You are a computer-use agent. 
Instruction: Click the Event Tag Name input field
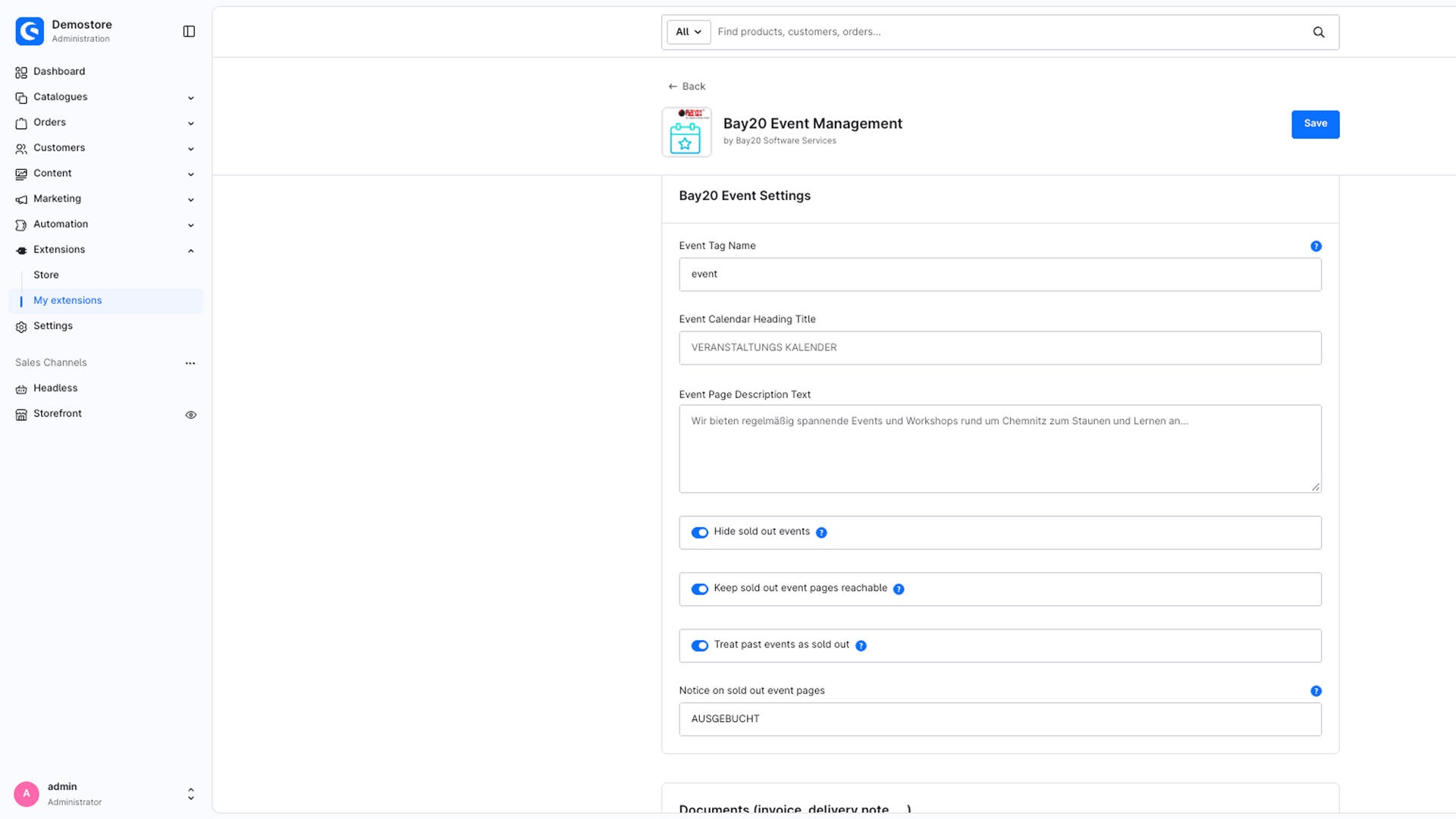point(999,275)
